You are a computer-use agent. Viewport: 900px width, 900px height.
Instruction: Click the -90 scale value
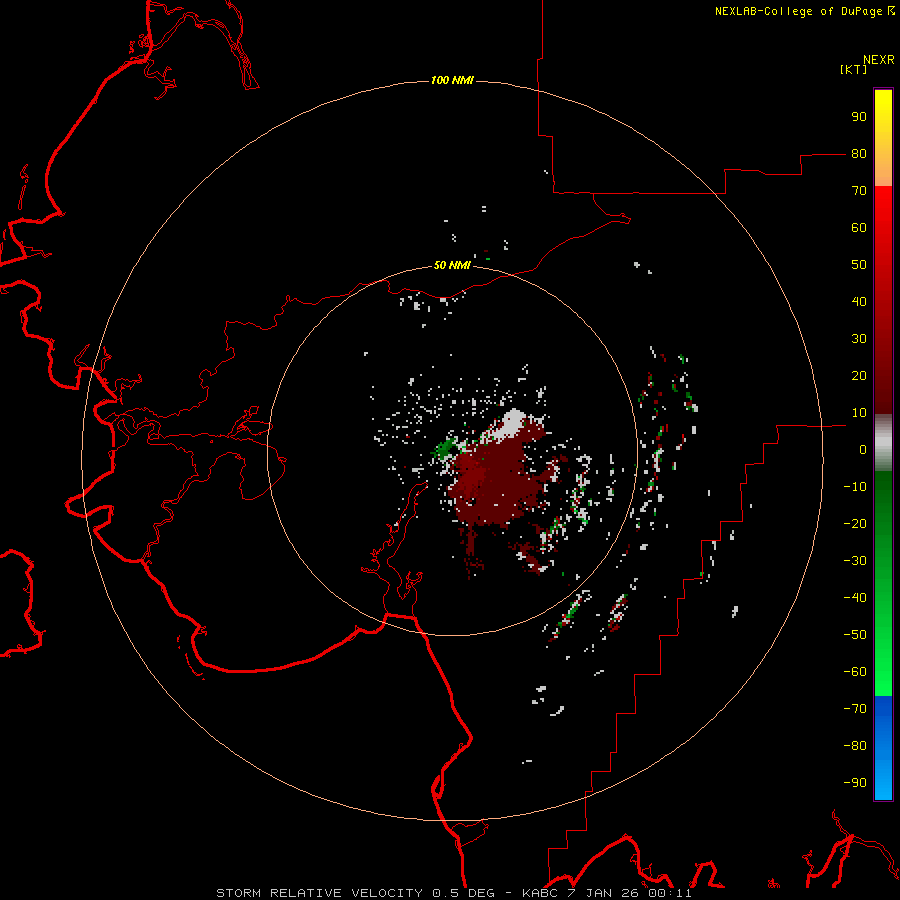click(x=855, y=783)
